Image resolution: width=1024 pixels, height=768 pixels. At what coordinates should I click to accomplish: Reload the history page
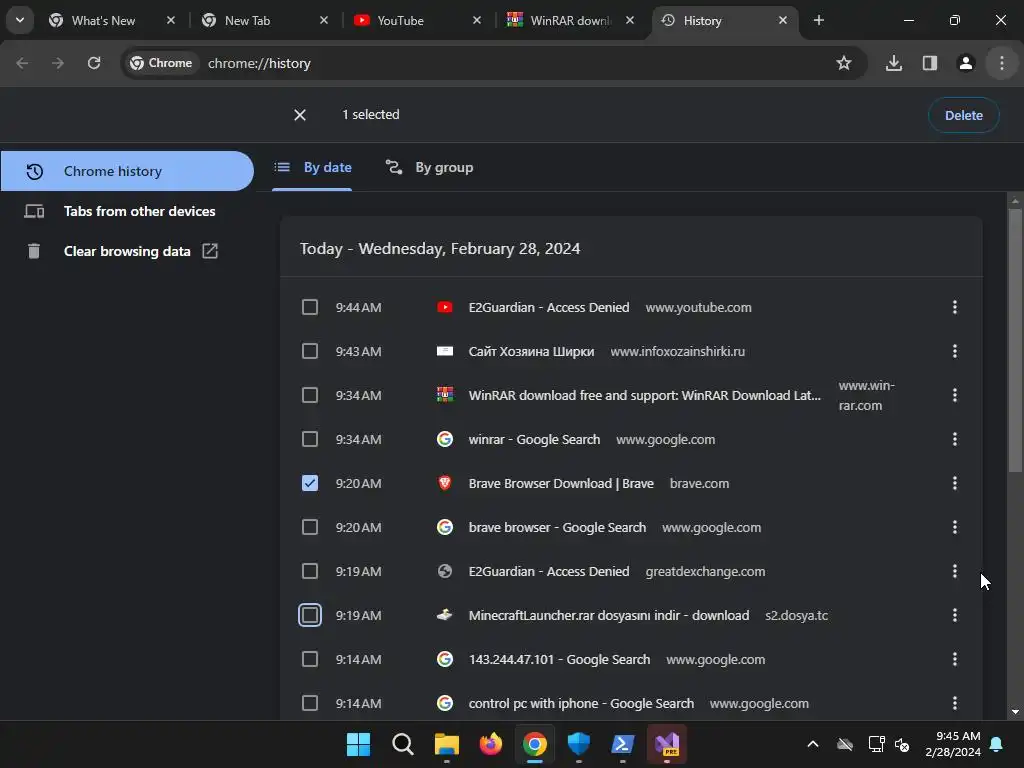click(94, 63)
